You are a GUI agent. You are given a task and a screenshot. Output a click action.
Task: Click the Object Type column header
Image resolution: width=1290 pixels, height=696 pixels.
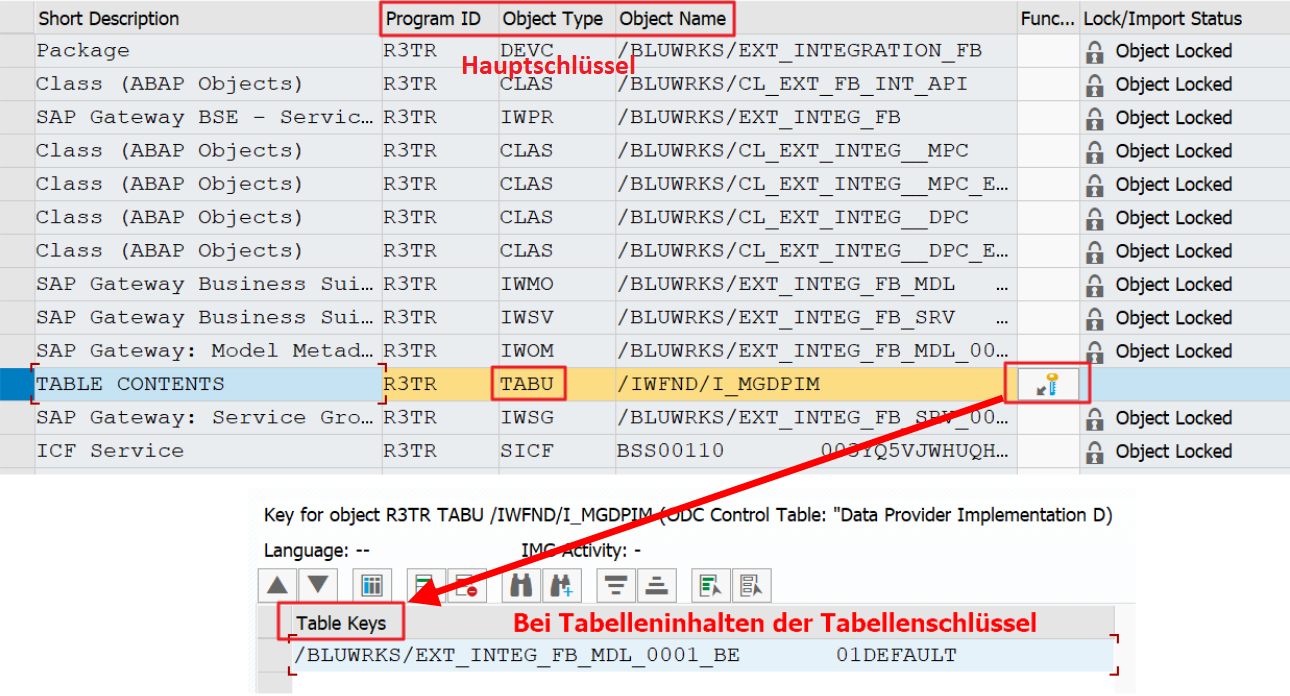552,18
